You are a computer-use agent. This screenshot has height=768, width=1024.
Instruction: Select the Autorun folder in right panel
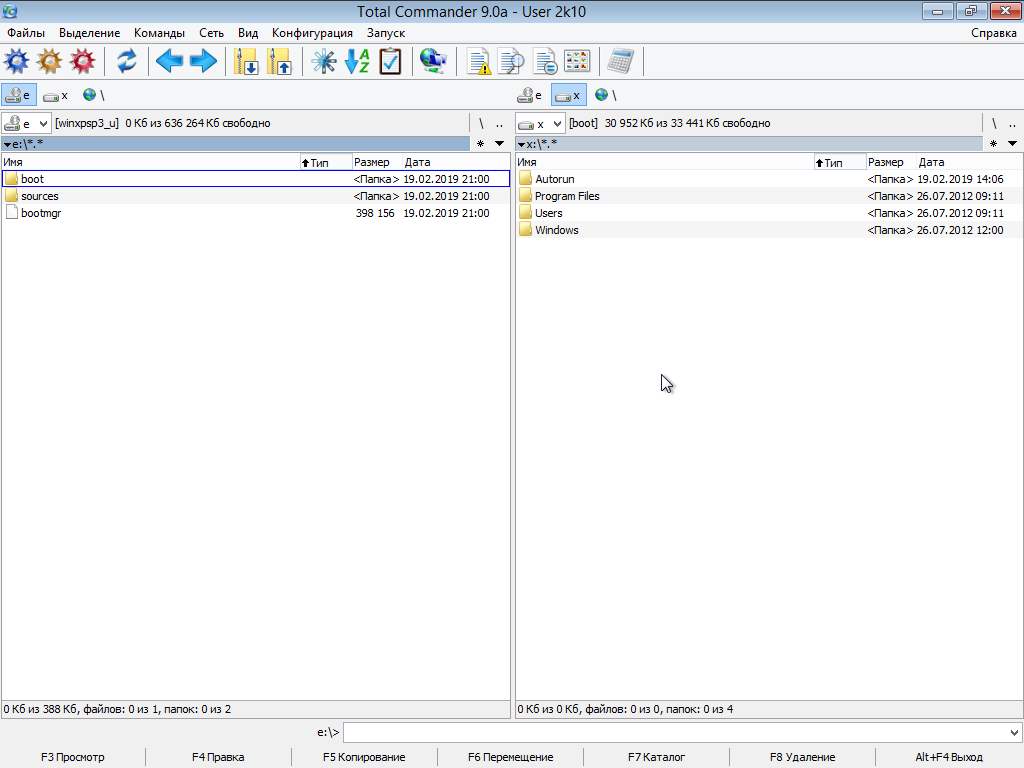click(769, 179)
